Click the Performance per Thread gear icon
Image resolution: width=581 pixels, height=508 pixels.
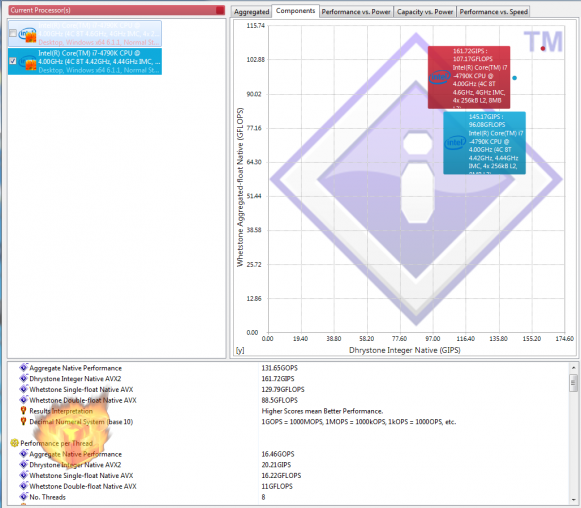click(14, 443)
